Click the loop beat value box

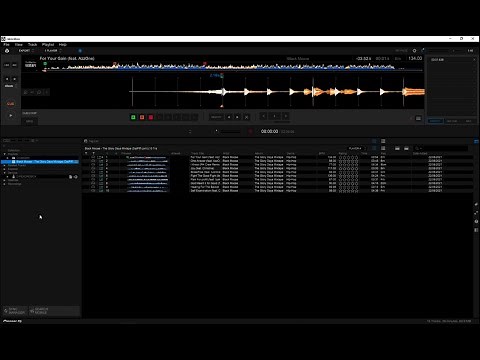pos(274,116)
